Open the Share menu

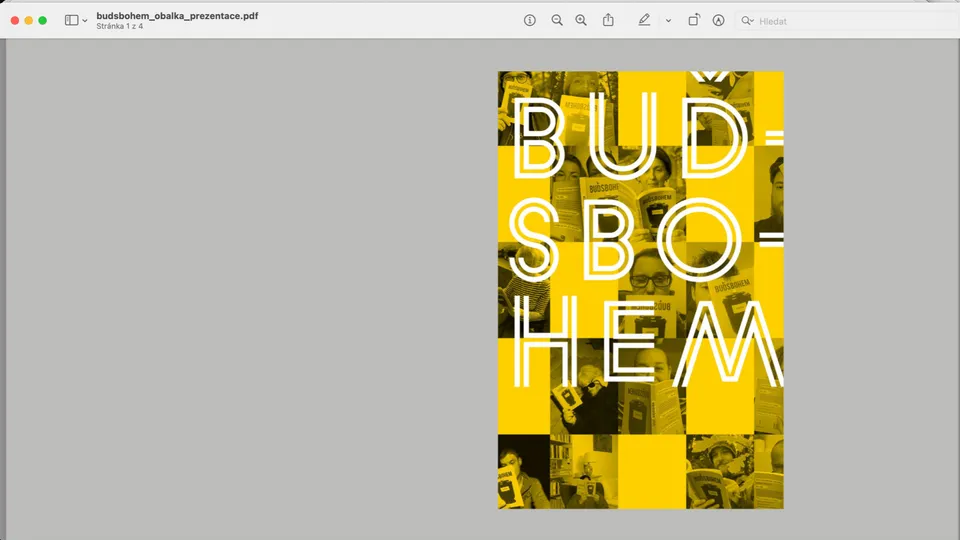click(608, 20)
